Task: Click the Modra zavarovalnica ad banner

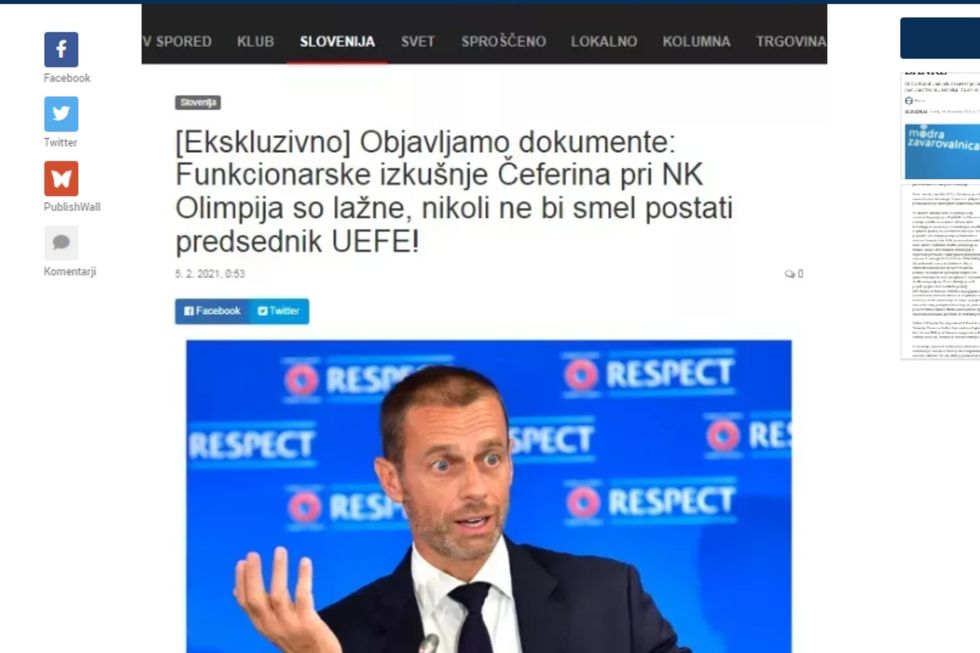Action: (x=942, y=151)
